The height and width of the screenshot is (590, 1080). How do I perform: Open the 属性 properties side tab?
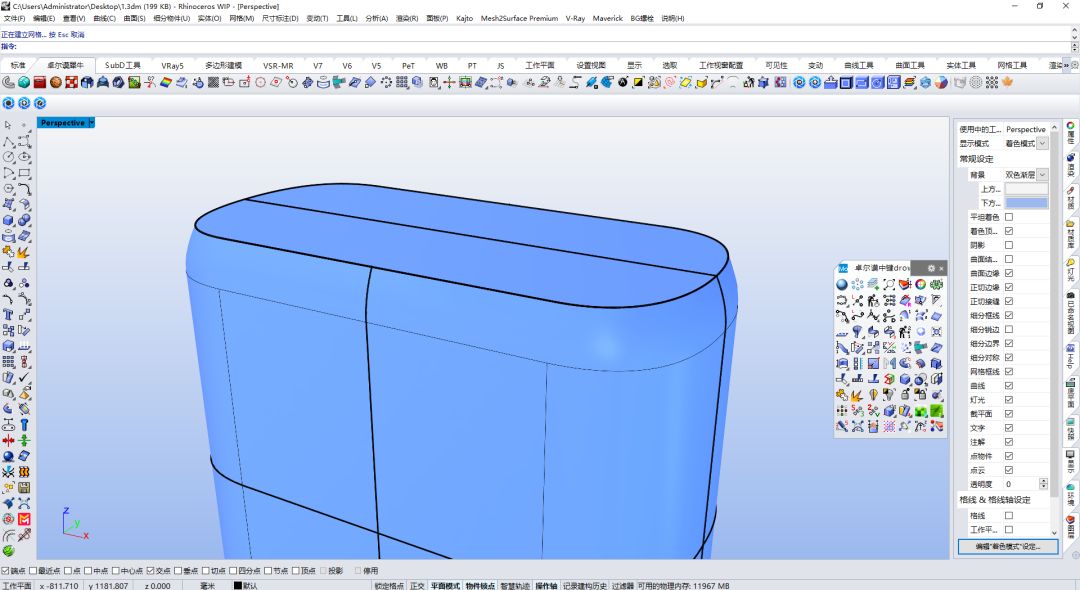[1071, 134]
